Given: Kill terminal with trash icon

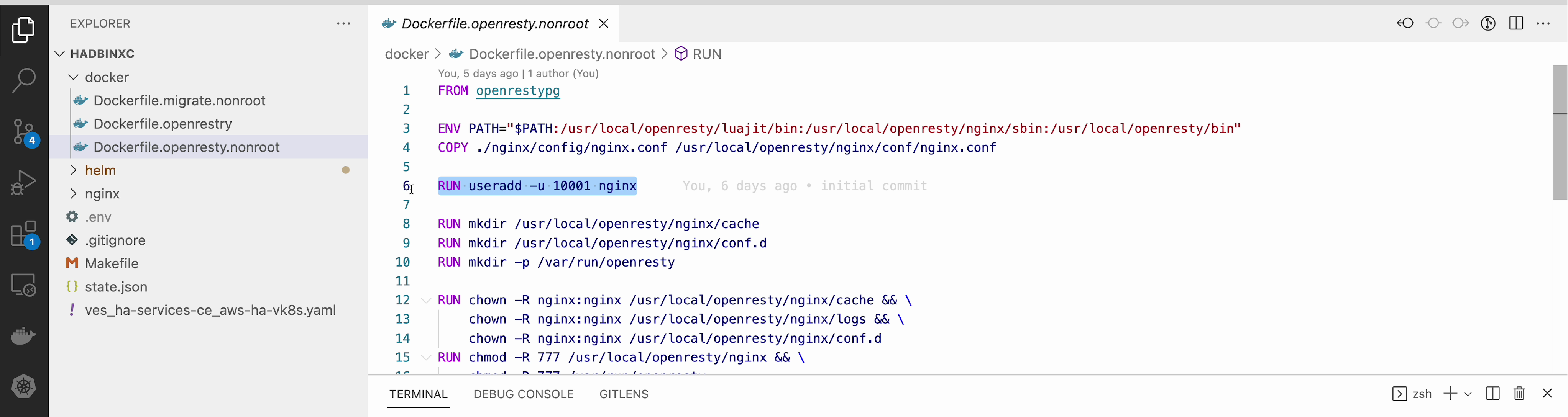Looking at the screenshot, I should point(1519,393).
